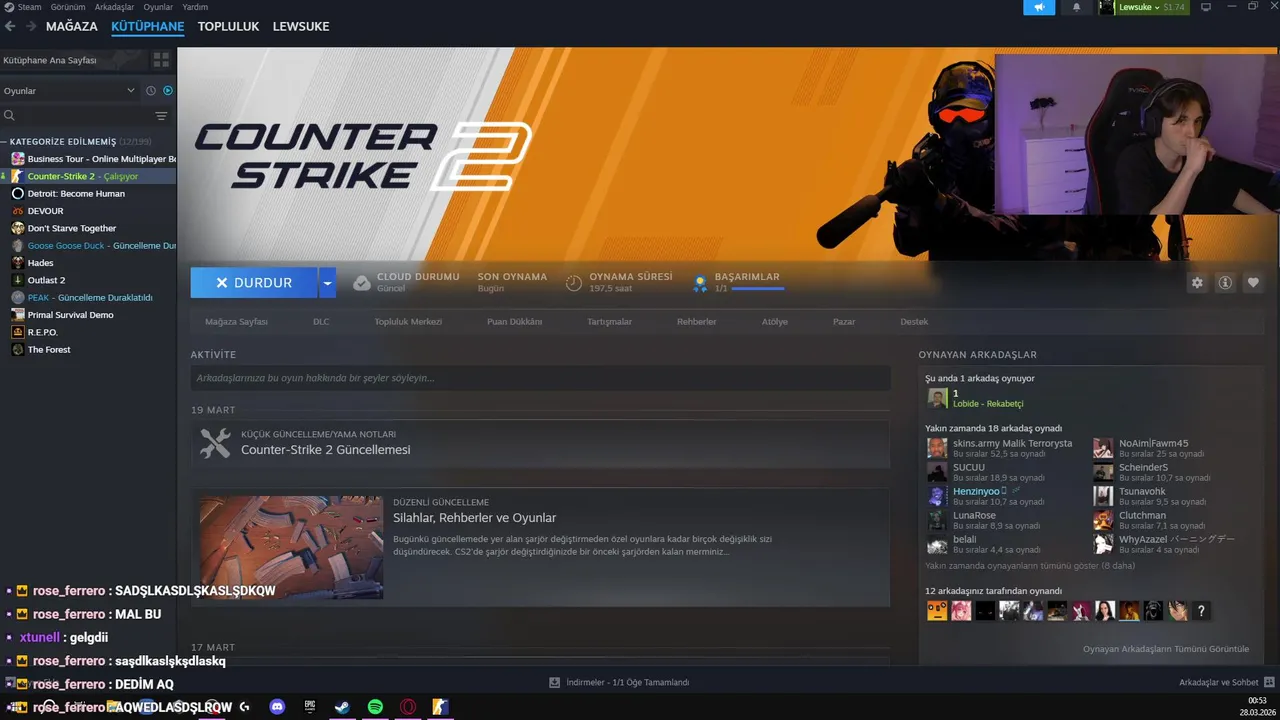This screenshot has width=1280, height=720.
Task: Open the Lewsuke profile tab
Action: pyautogui.click(x=301, y=27)
